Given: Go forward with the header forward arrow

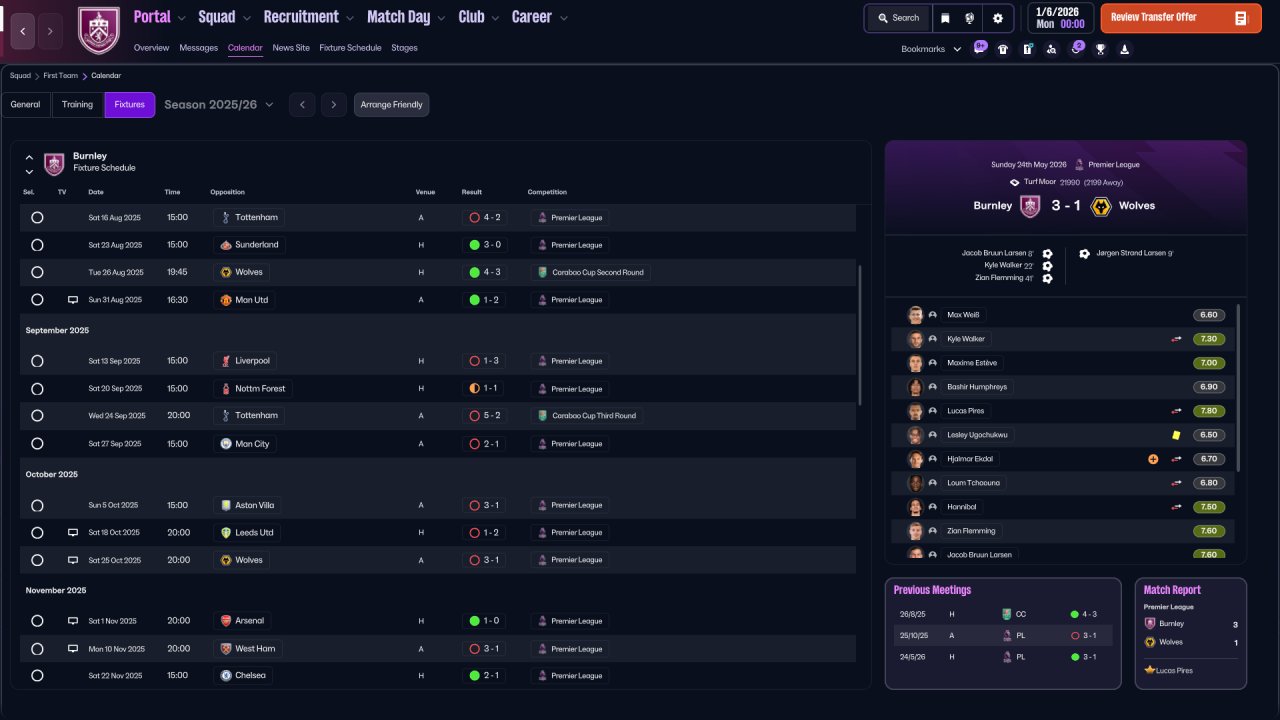Looking at the screenshot, I should pyautogui.click(x=50, y=31).
